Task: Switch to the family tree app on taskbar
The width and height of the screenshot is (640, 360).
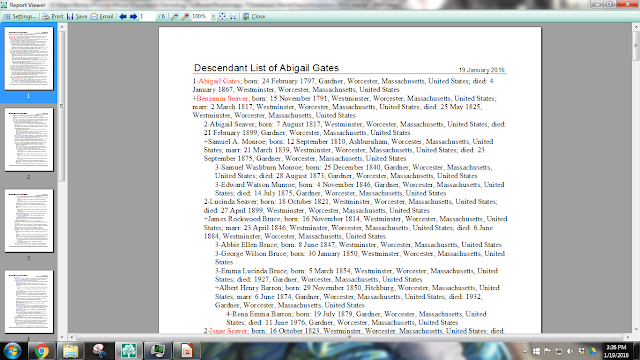Action: pos(129,351)
